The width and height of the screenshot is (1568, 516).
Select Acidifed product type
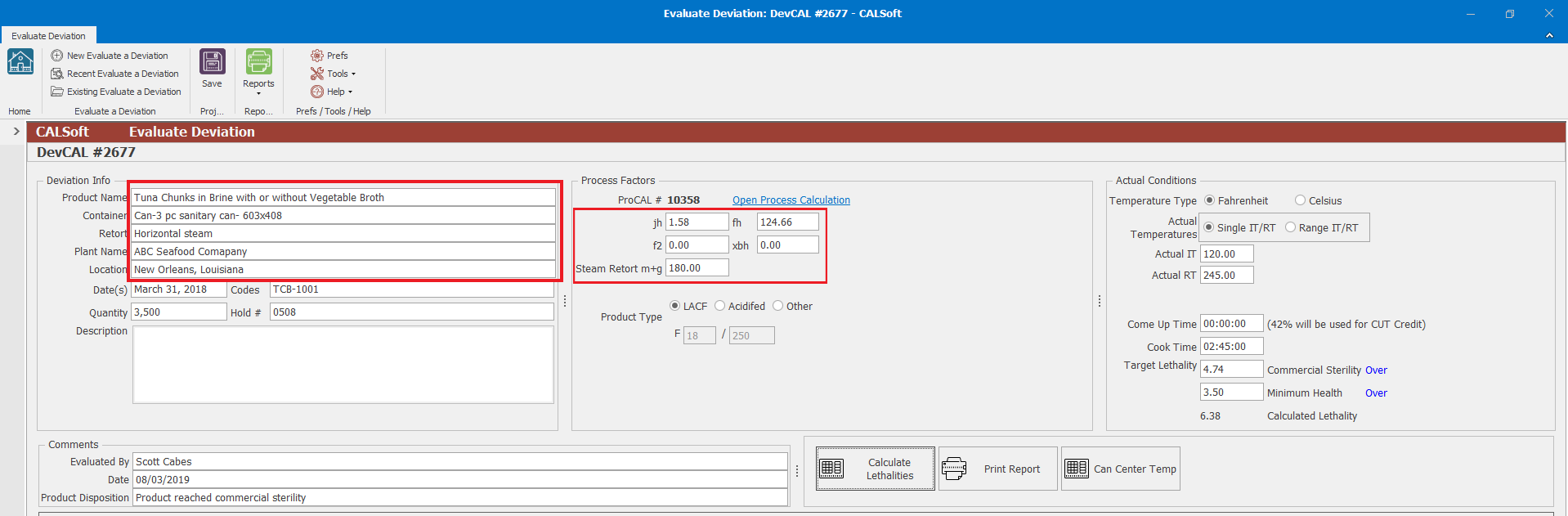[719, 306]
